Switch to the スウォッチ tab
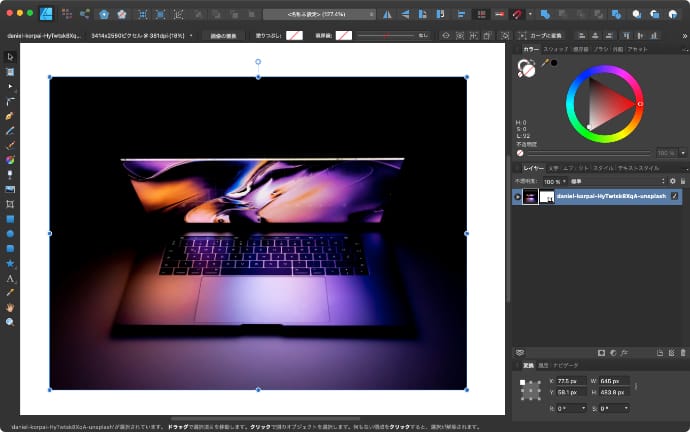Image resolution: width=690 pixels, height=432 pixels. coord(556,48)
